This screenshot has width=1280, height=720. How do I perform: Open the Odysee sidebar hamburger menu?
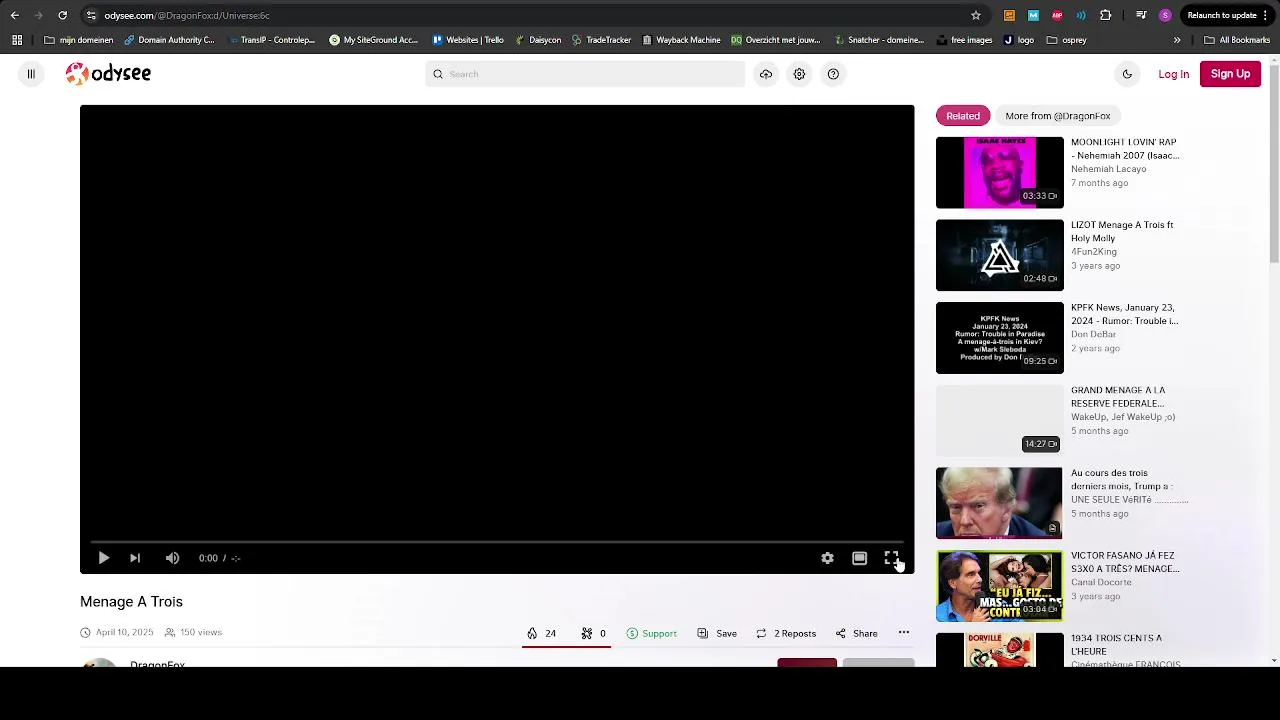click(31, 74)
